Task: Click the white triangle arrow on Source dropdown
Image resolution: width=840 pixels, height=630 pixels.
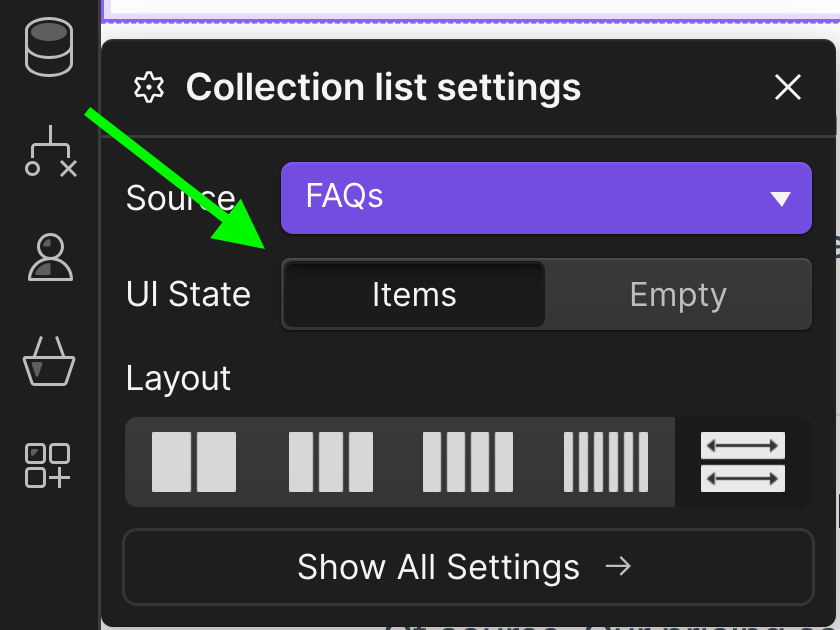Action: tap(781, 199)
